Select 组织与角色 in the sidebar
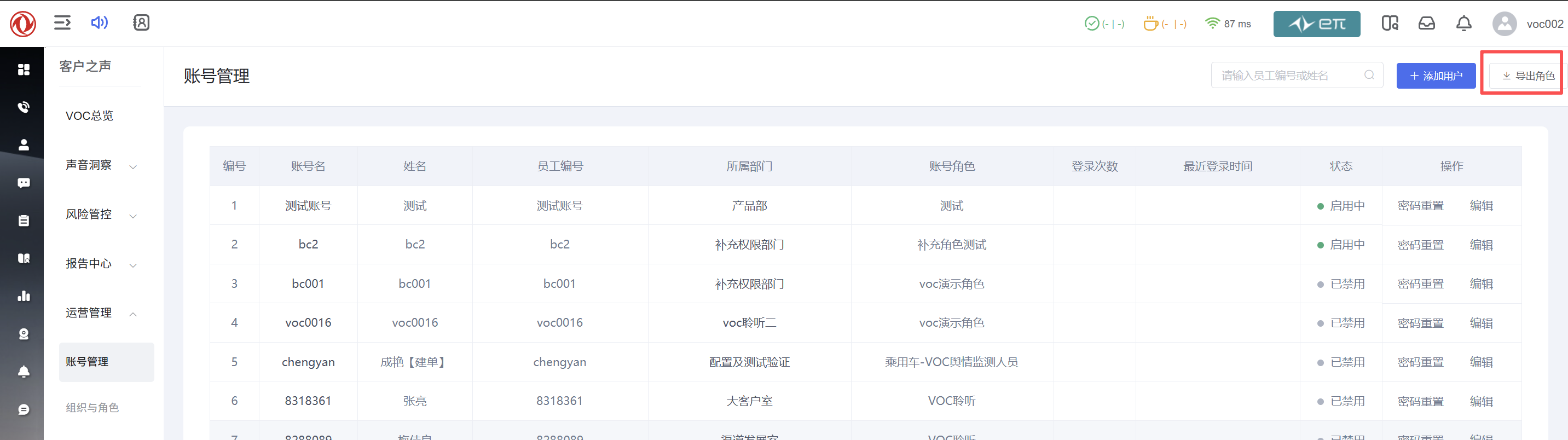 click(x=92, y=408)
